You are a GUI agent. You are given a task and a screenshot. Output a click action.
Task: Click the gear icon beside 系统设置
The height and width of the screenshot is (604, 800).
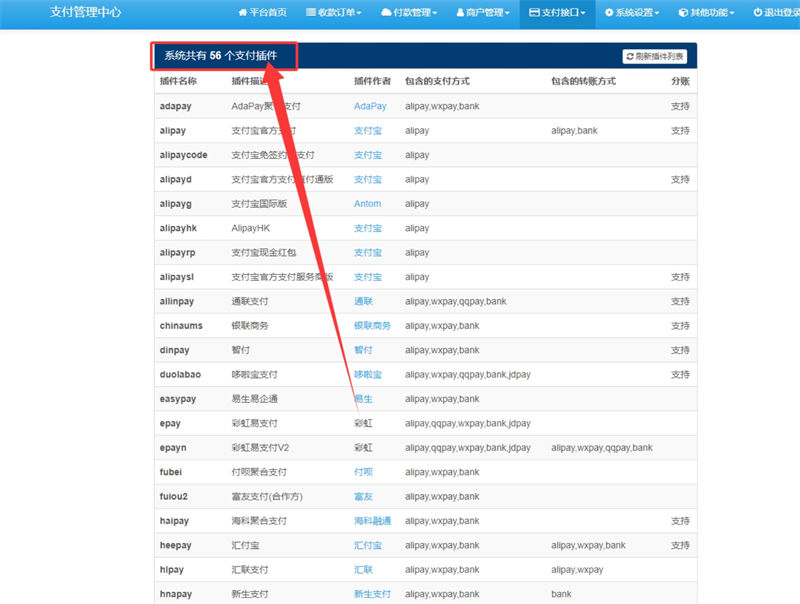[609, 13]
